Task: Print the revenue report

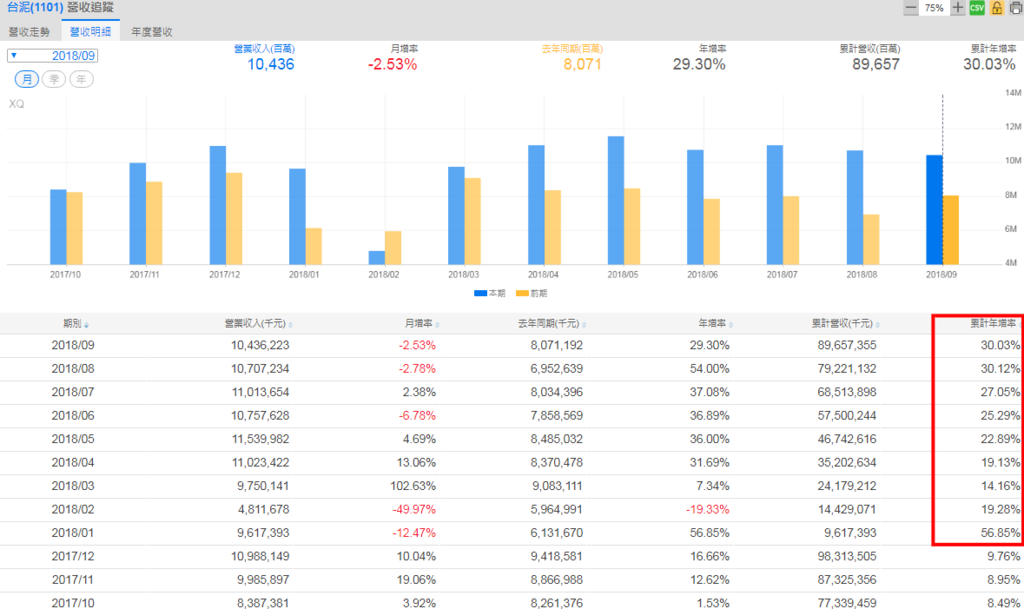Action: point(1016,8)
